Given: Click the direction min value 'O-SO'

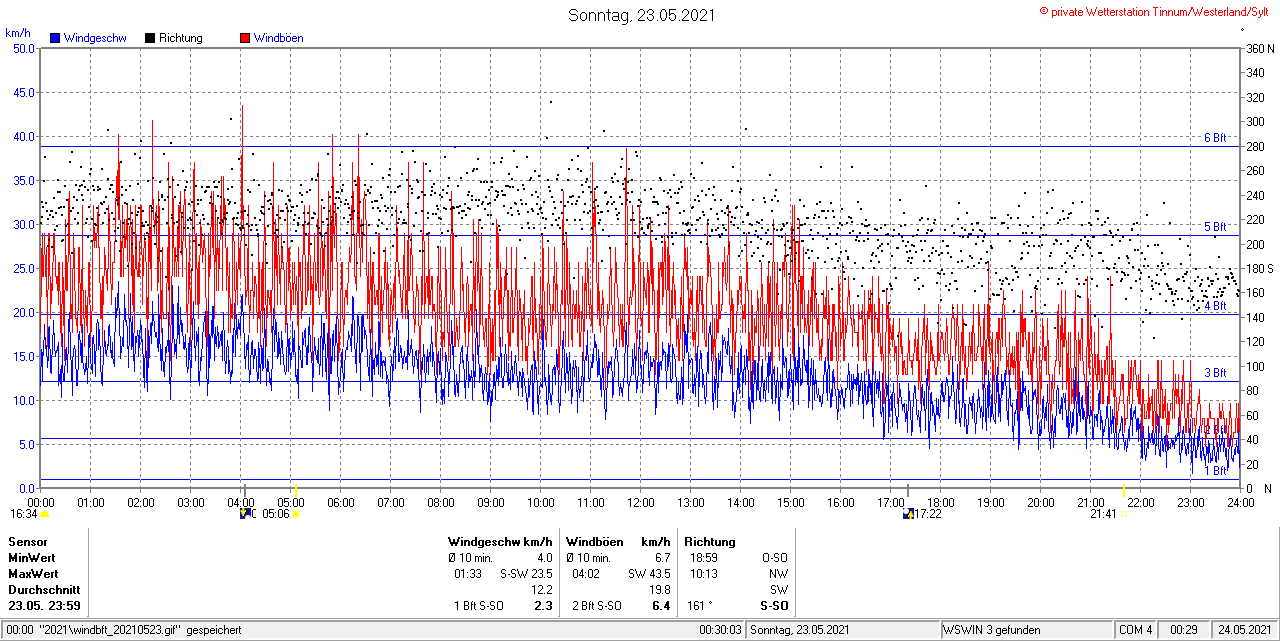Looking at the screenshot, I should (x=774, y=557).
